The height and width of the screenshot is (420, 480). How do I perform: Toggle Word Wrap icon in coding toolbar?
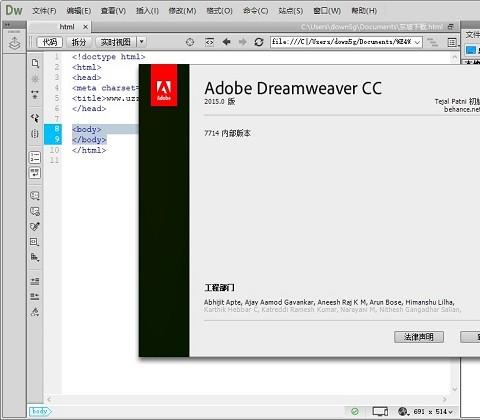tap(35, 173)
